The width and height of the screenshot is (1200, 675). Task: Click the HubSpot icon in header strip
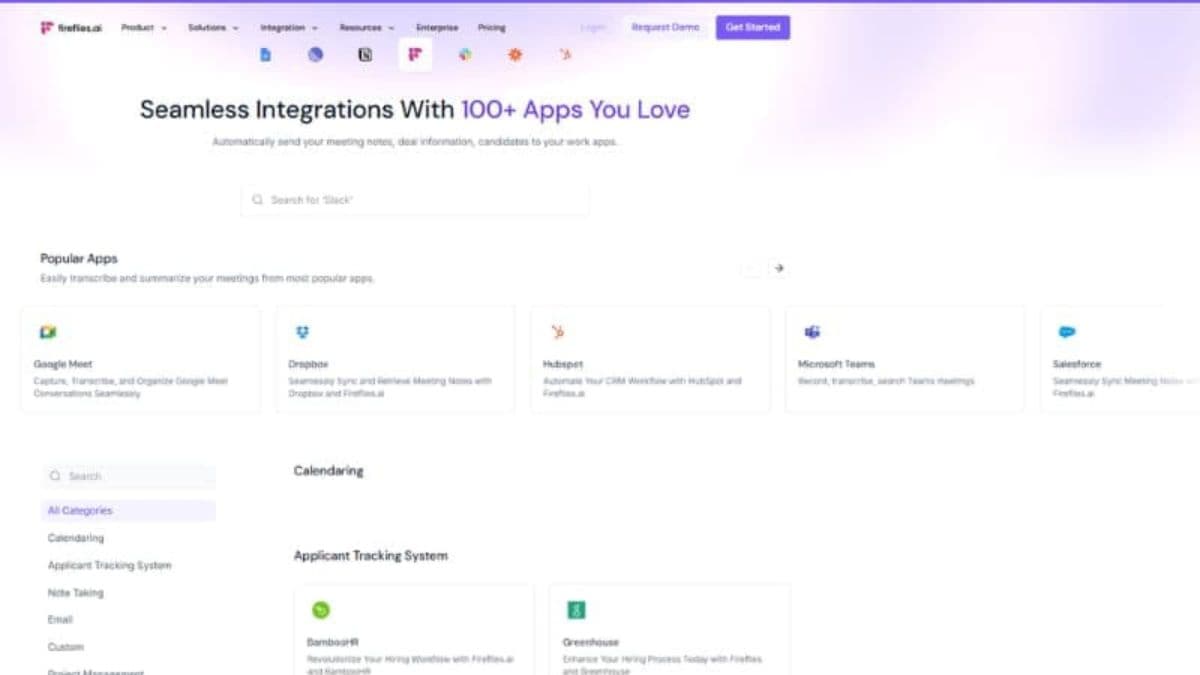(x=565, y=55)
